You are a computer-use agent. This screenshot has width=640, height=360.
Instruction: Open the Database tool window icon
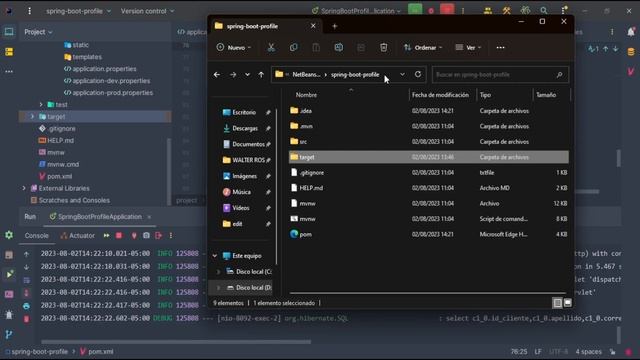tap(631, 52)
